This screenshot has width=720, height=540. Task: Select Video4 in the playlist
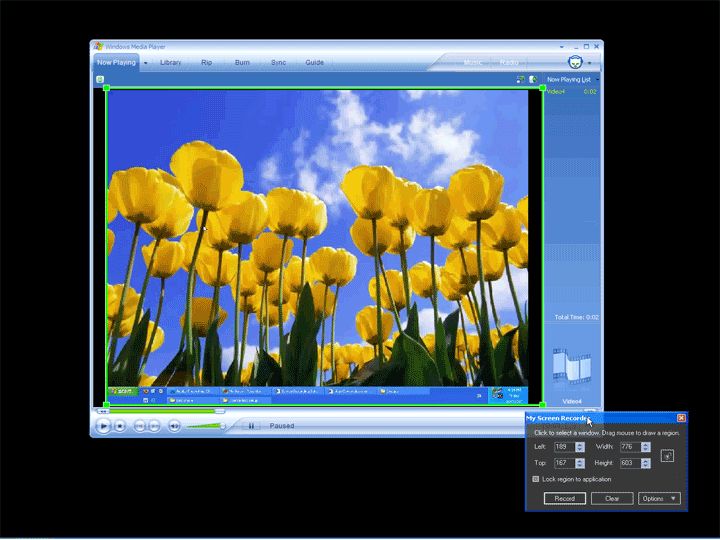pos(558,91)
